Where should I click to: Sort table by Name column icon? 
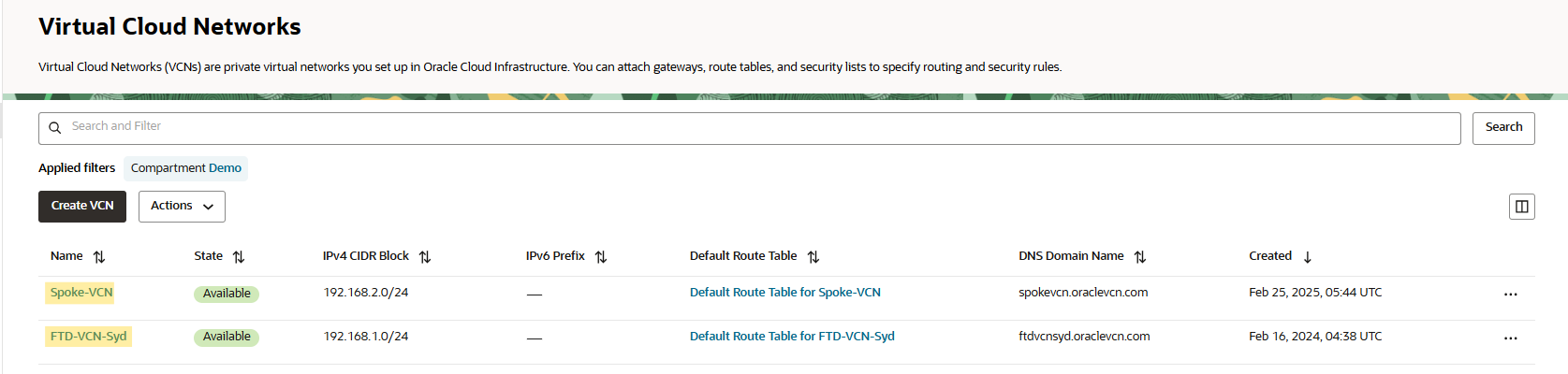[99, 257]
